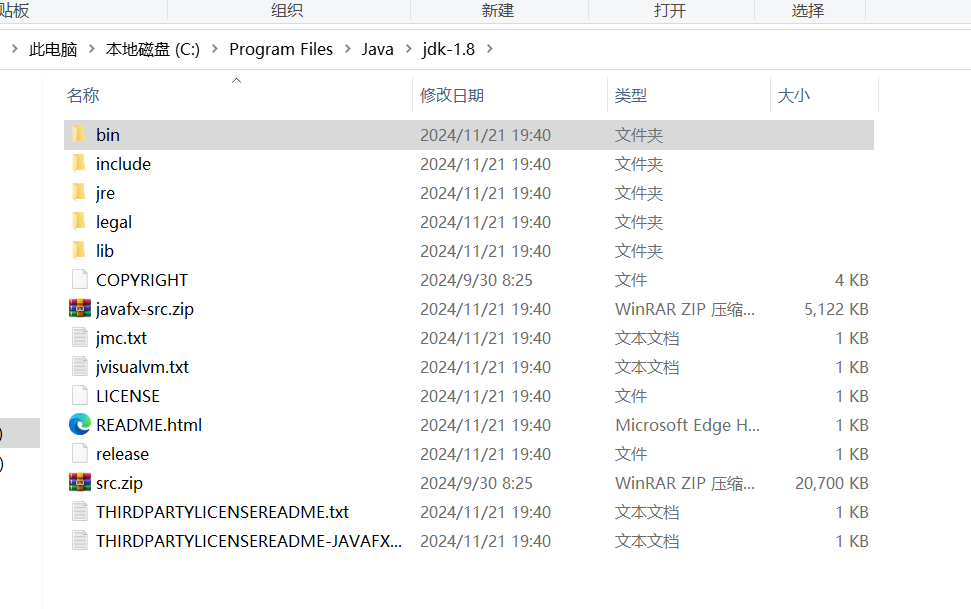Select the COPYRIGHT file name
Screen dimensions: 971x609
click(142, 280)
